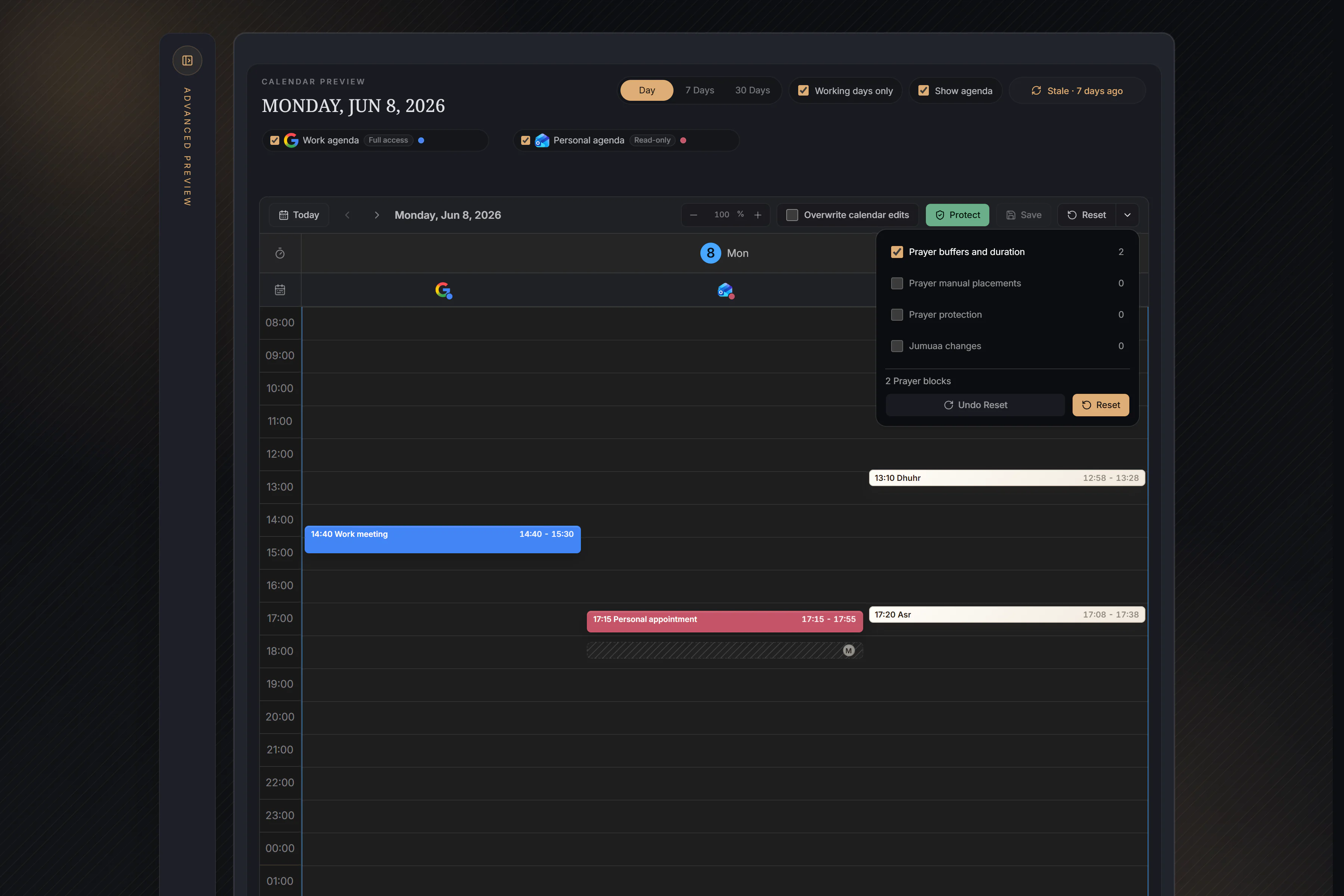Screen dimensions: 1344x896
Task: Select the 13:10 Dhuhr prayer block
Action: pyautogui.click(x=1007, y=478)
